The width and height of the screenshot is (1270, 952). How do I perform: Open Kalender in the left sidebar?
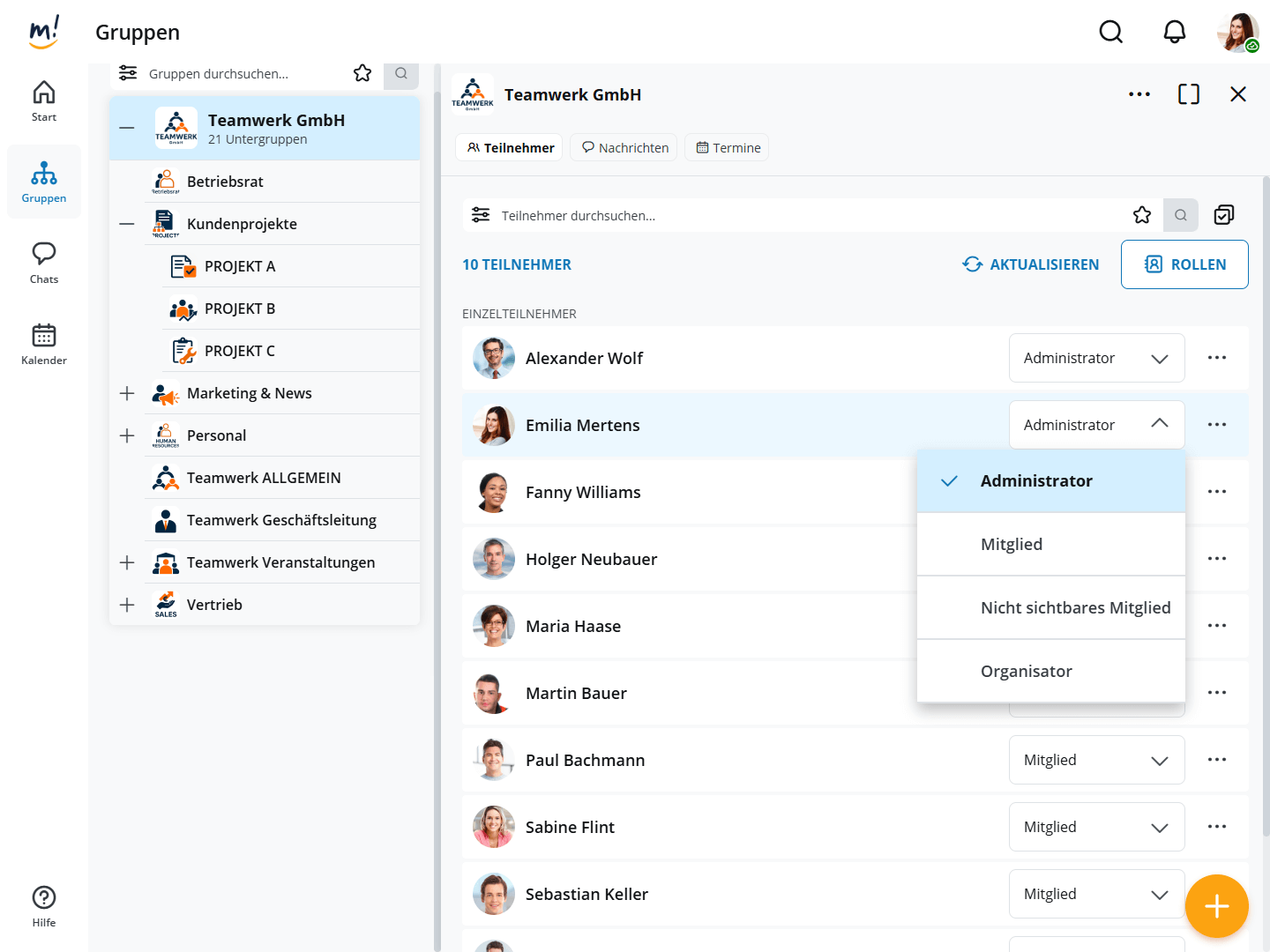pyautogui.click(x=44, y=344)
